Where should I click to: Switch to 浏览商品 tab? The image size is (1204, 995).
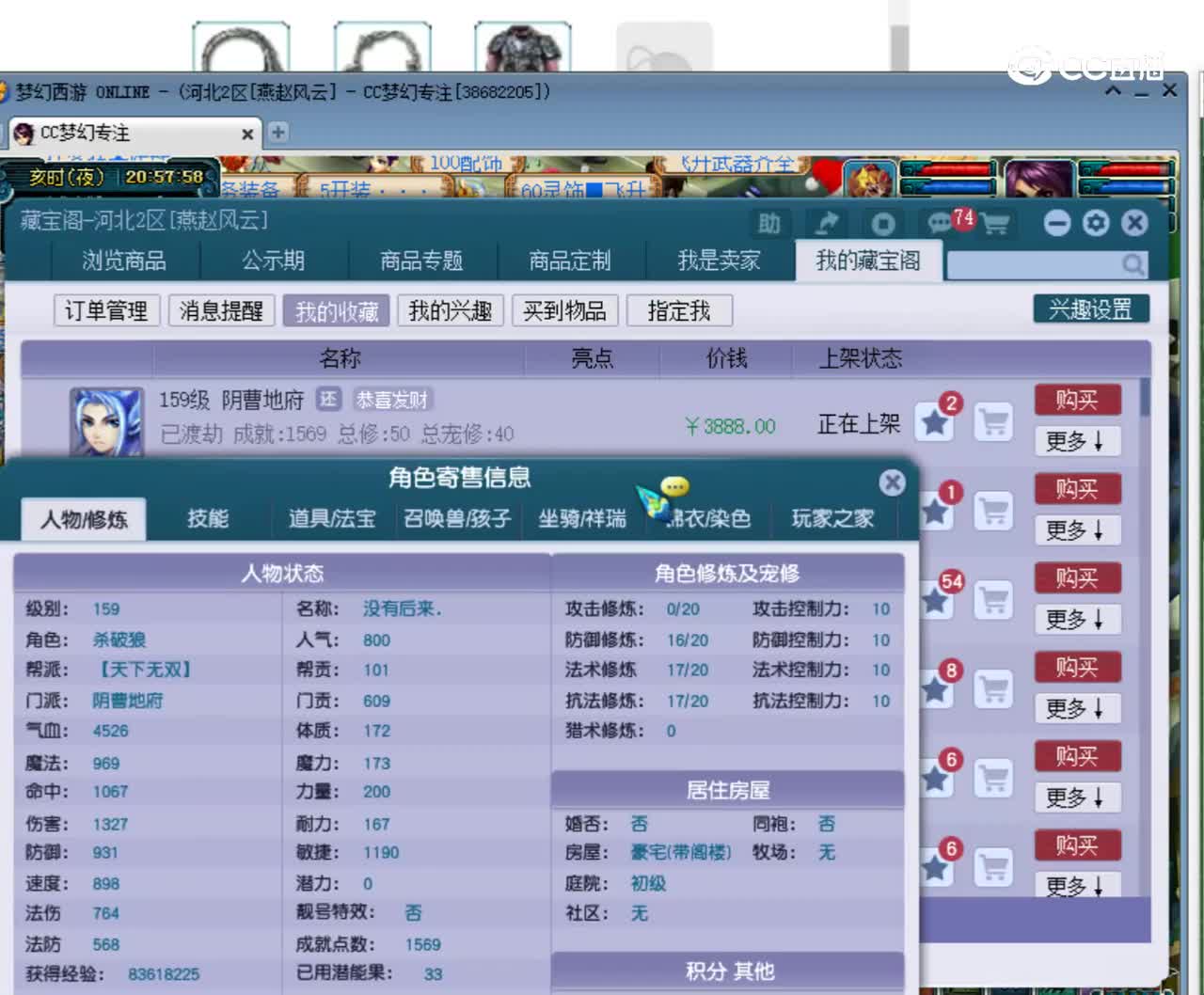point(124,261)
